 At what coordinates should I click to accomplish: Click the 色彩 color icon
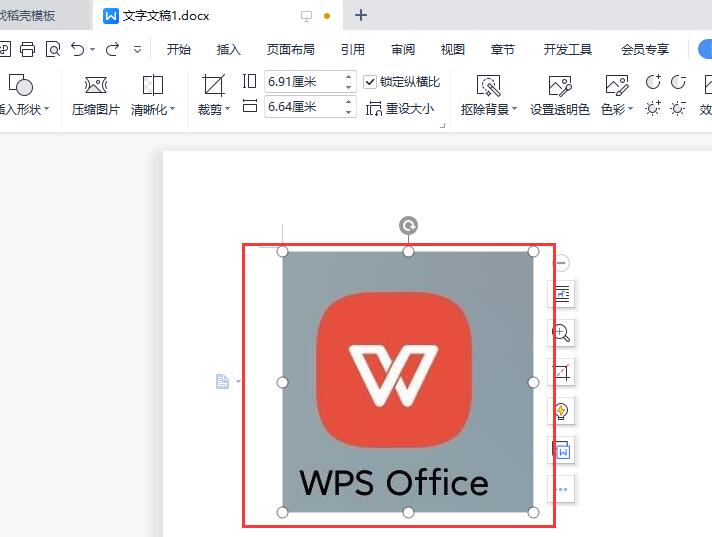pos(617,85)
